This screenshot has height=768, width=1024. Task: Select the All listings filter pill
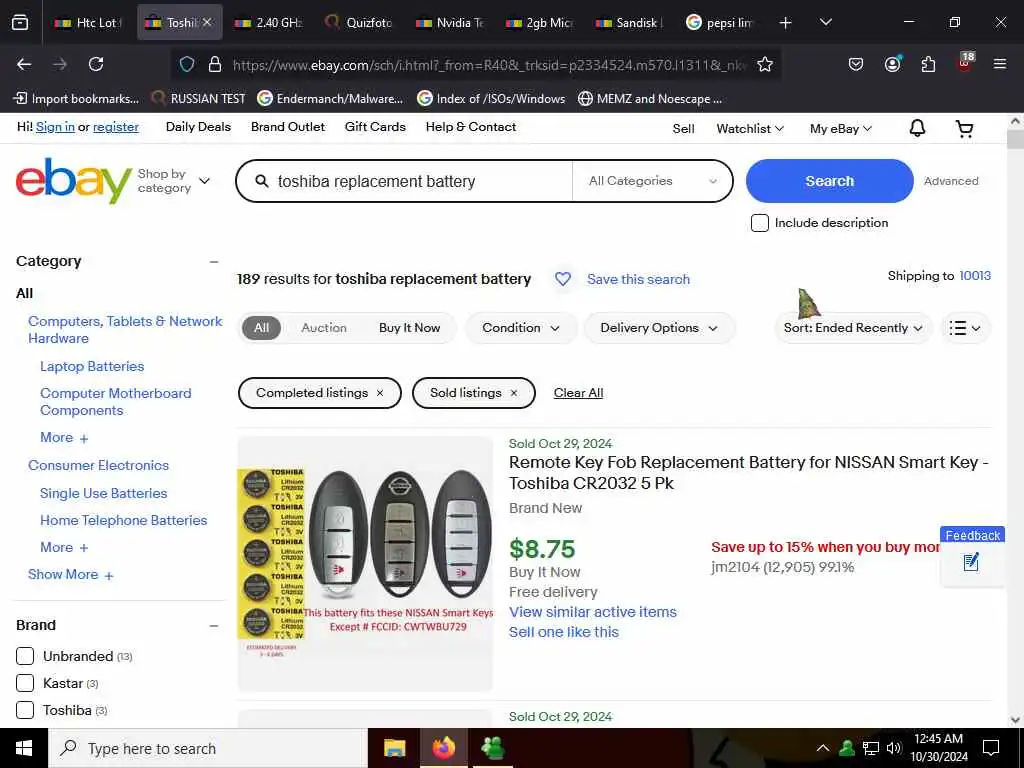[x=261, y=328]
